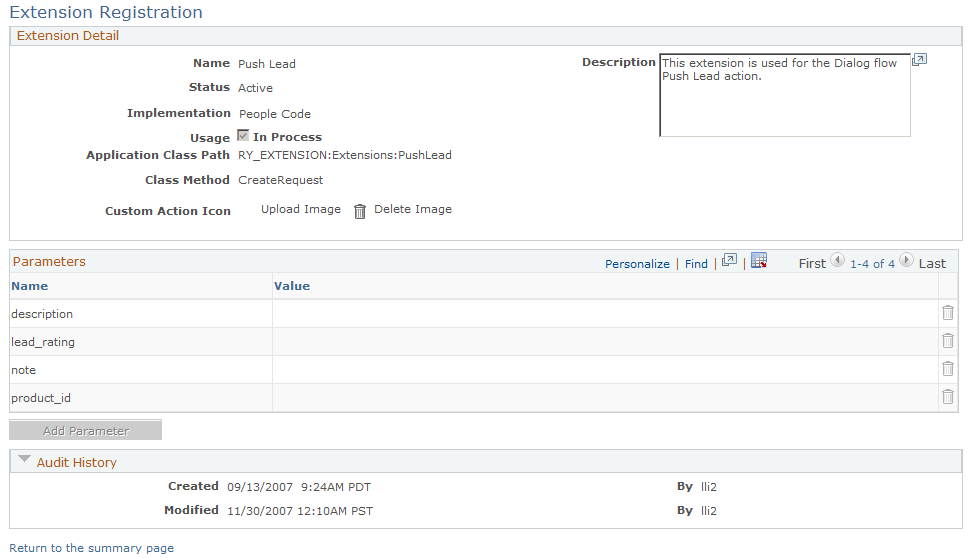
Task: Click the Custom Action Icon label
Action: pyautogui.click(x=168, y=211)
